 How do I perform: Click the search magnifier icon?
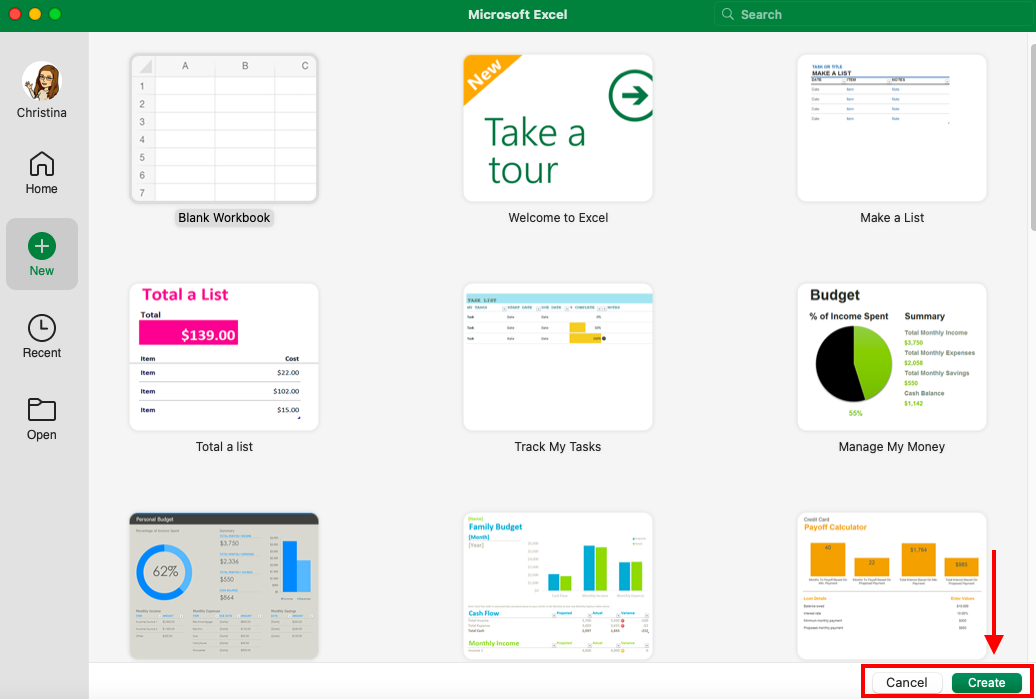click(727, 15)
